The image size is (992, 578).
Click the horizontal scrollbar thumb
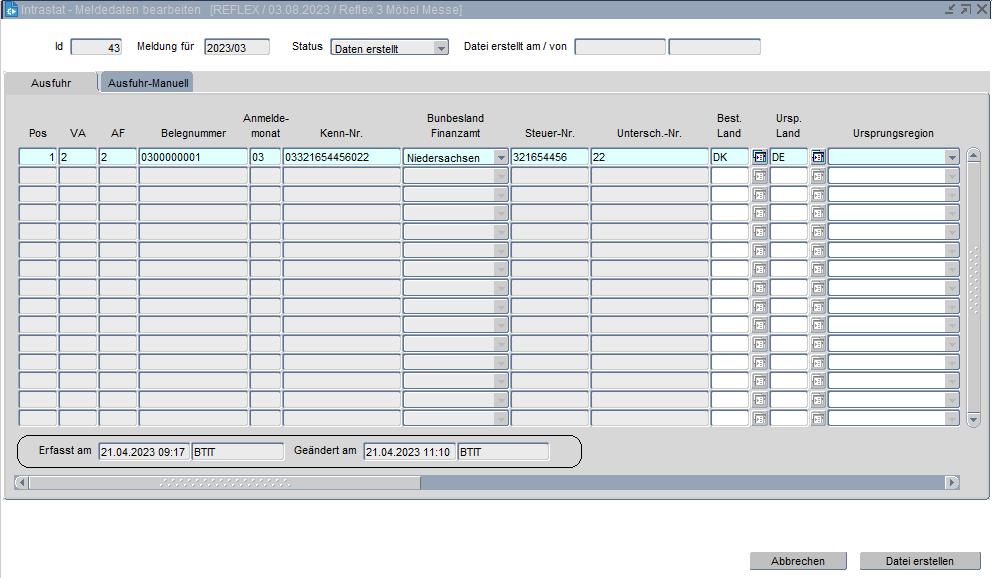click(225, 483)
